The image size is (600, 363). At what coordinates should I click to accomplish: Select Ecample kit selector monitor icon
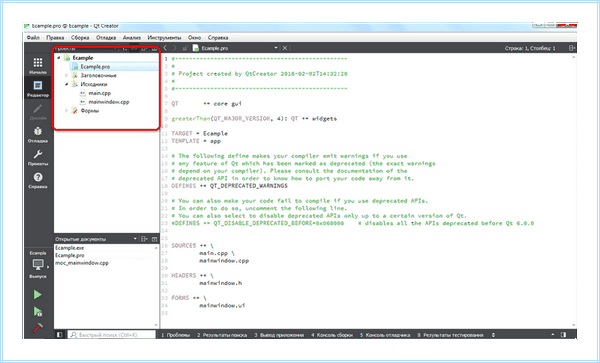[x=38, y=264]
